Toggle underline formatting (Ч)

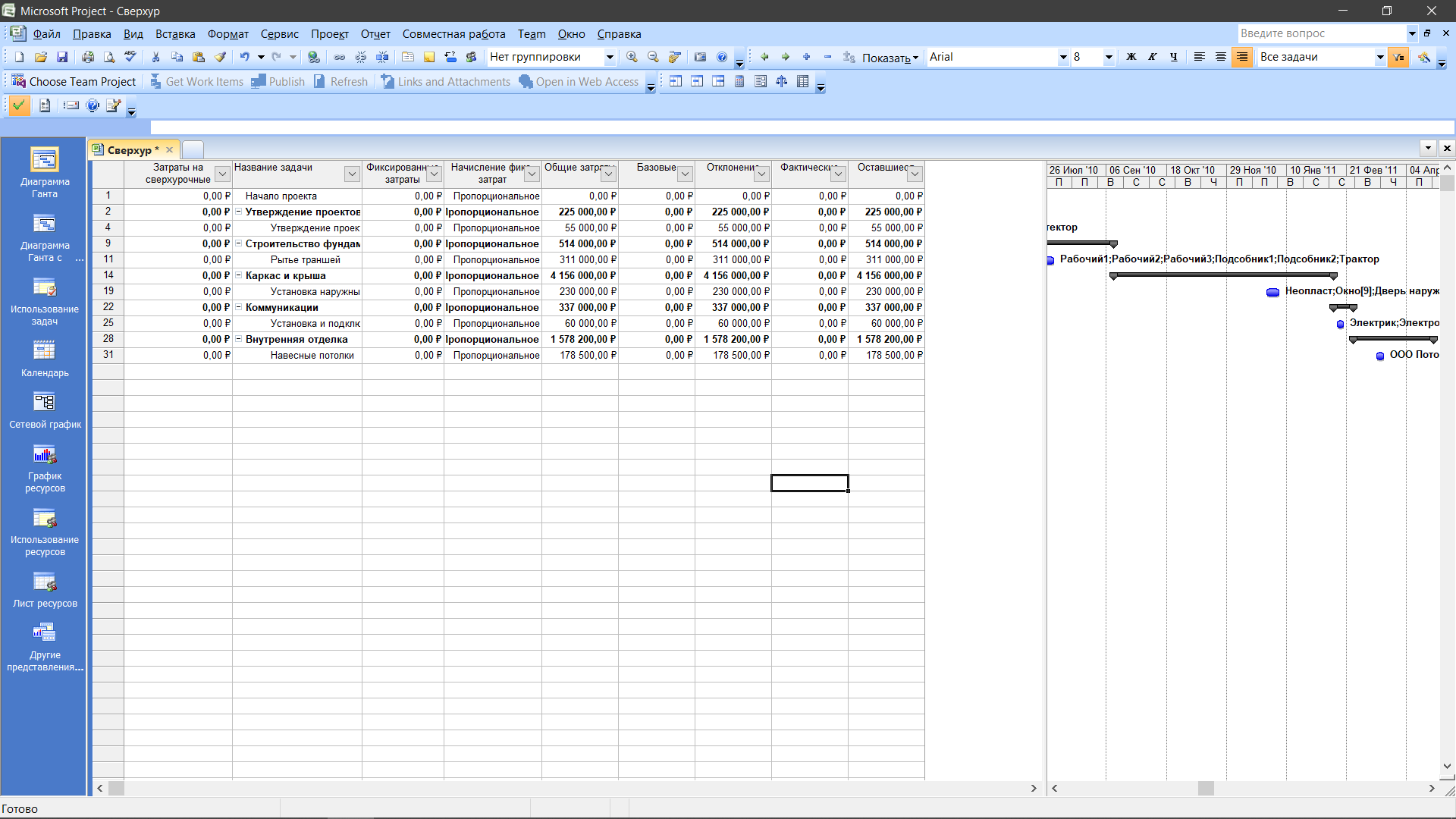[x=1174, y=57]
